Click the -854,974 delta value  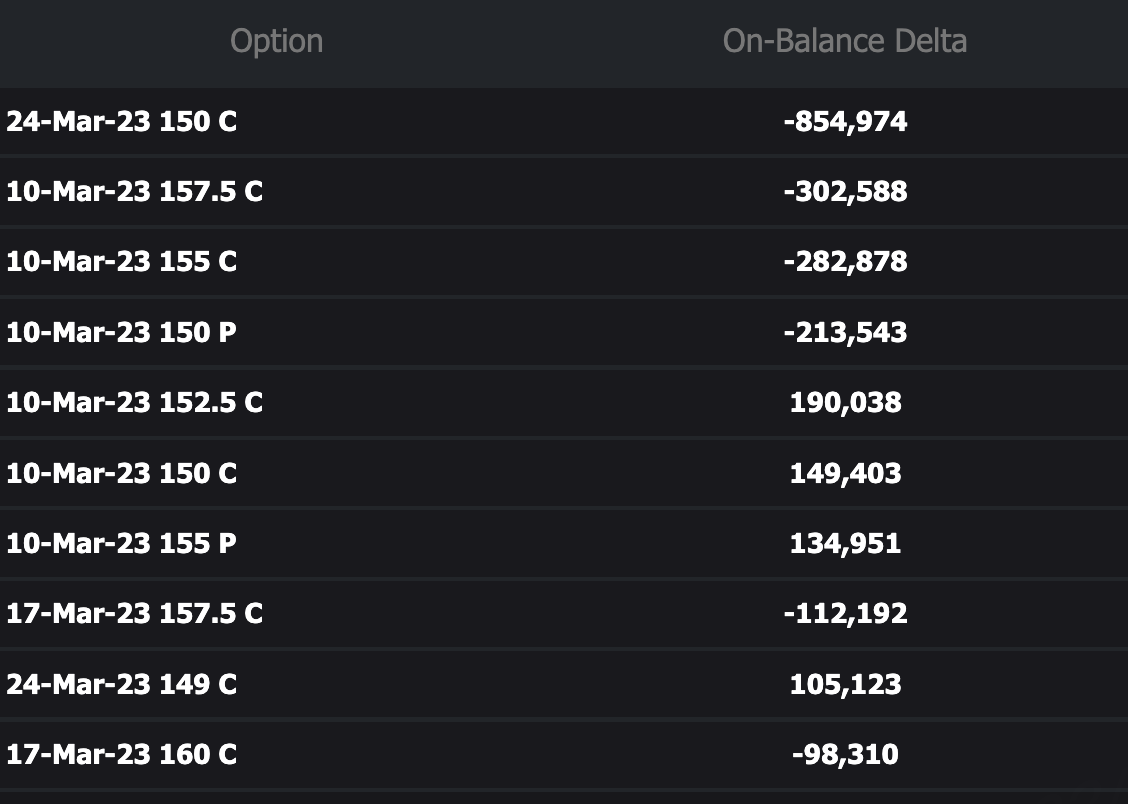click(x=845, y=121)
